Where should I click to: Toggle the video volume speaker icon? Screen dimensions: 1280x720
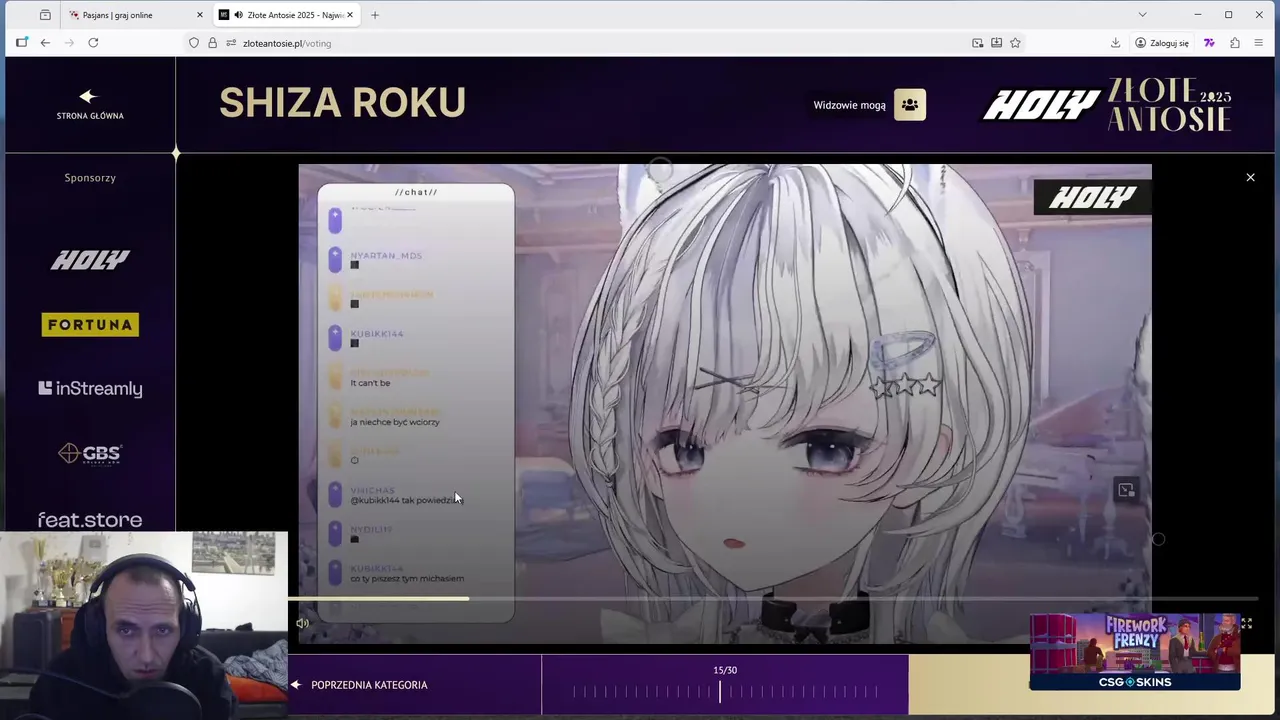click(302, 623)
